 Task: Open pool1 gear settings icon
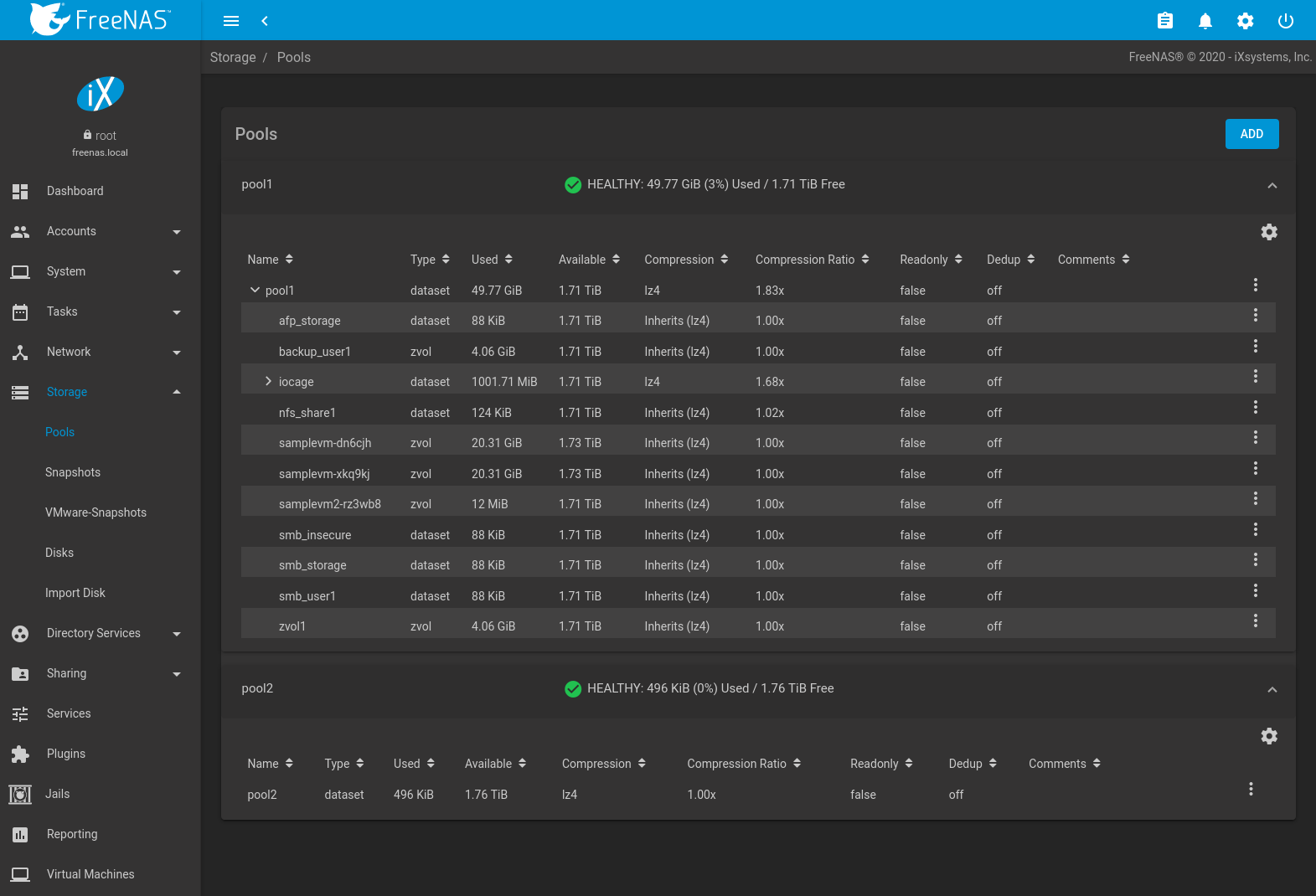(x=1268, y=232)
